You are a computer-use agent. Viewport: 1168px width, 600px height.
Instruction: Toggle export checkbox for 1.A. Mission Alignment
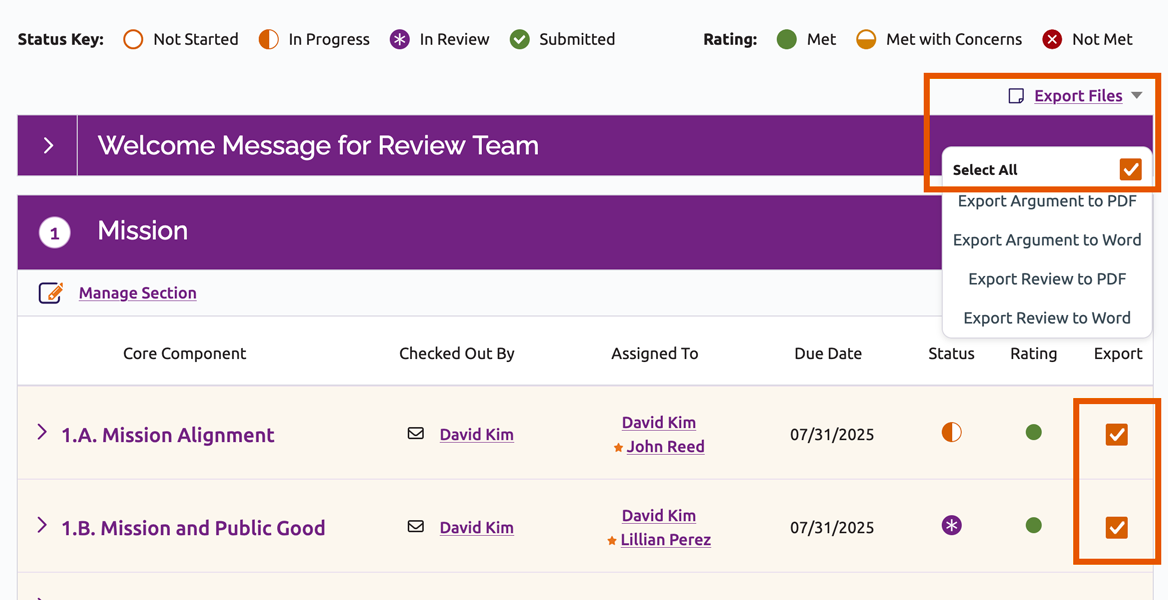click(x=1116, y=434)
